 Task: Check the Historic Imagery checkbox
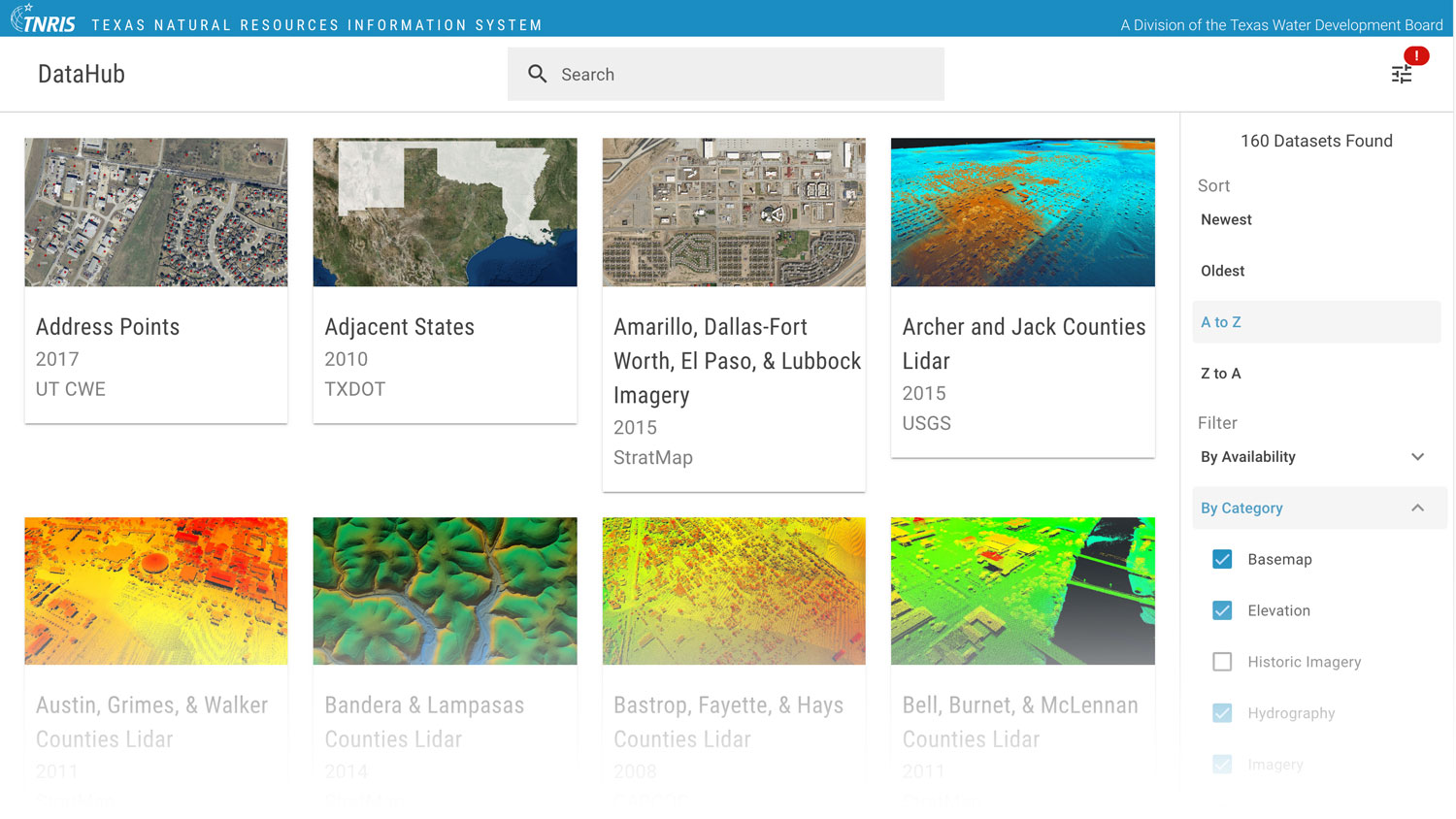[1222, 662]
